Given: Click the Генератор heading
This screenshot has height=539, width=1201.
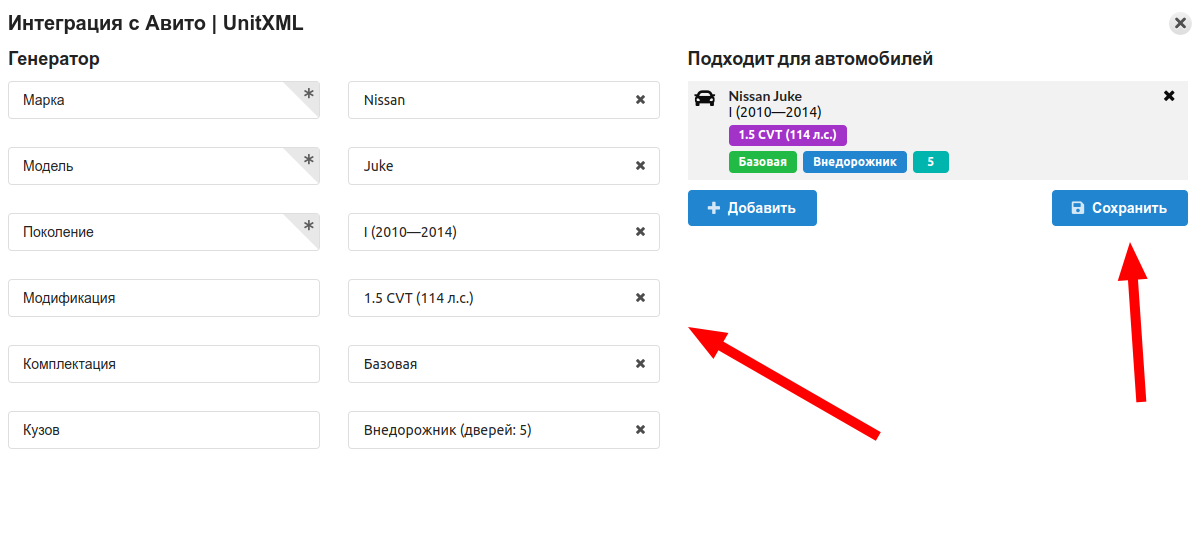Looking at the screenshot, I should [x=54, y=59].
